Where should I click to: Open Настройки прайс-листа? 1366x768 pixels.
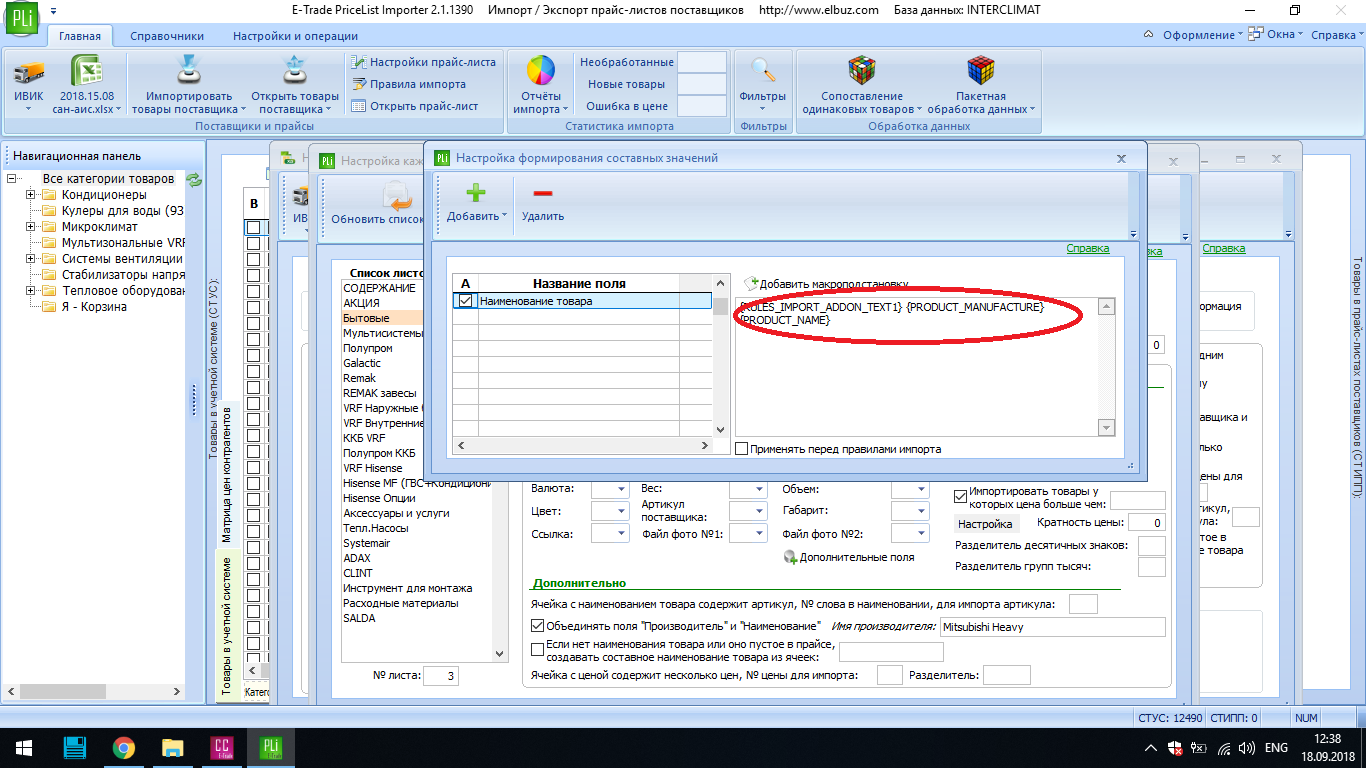(x=423, y=62)
